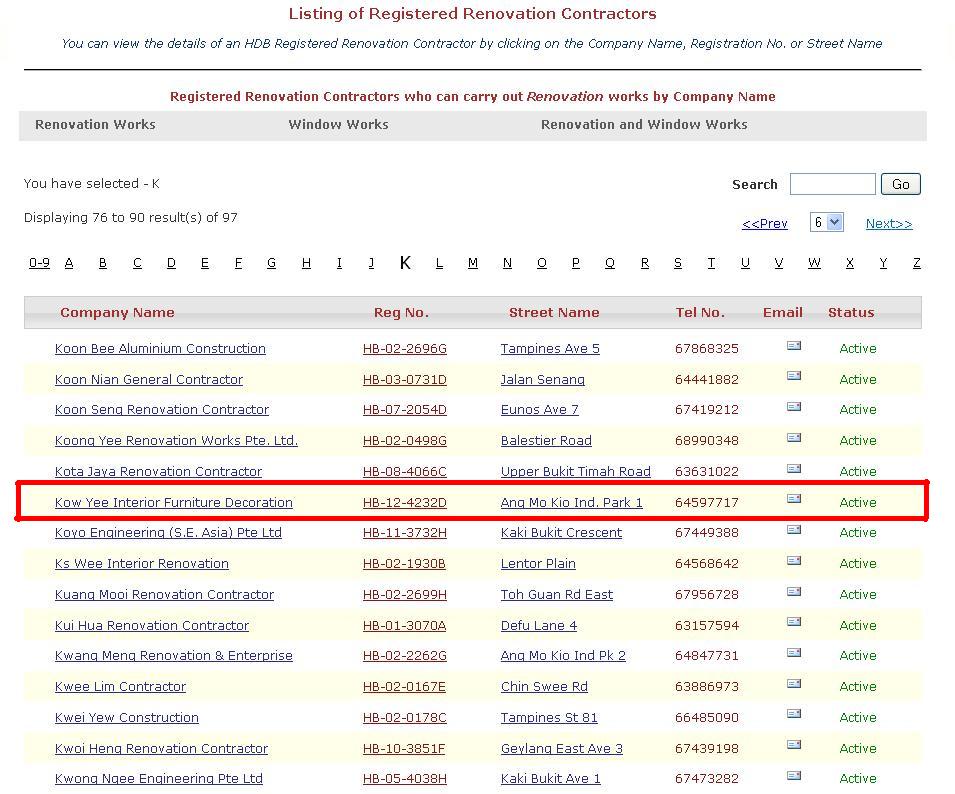
Task: Open email icon for Ks Wee Interior Renovation
Action: (x=794, y=561)
